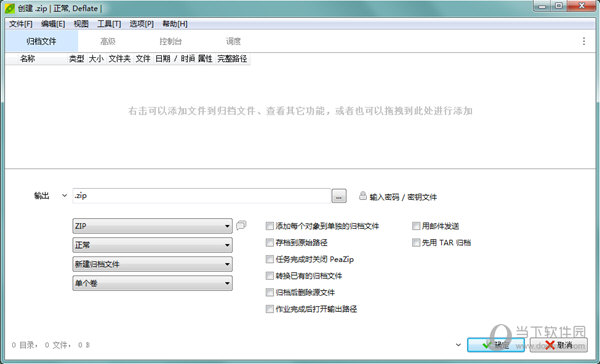Switch to the 调度 tab
Image resolution: width=600 pixels, height=364 pixels.
tap(233, 41)
